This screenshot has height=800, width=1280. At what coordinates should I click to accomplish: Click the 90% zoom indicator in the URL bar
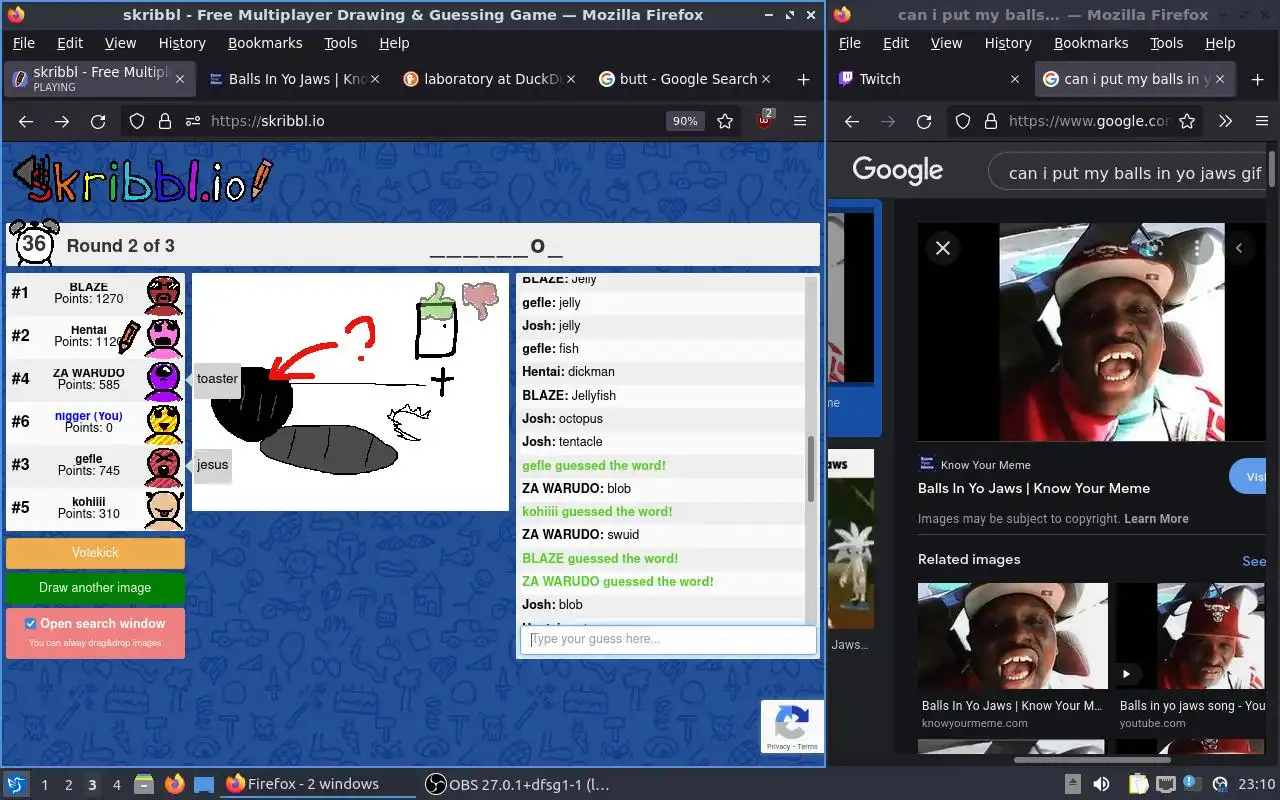coord(685,121)
